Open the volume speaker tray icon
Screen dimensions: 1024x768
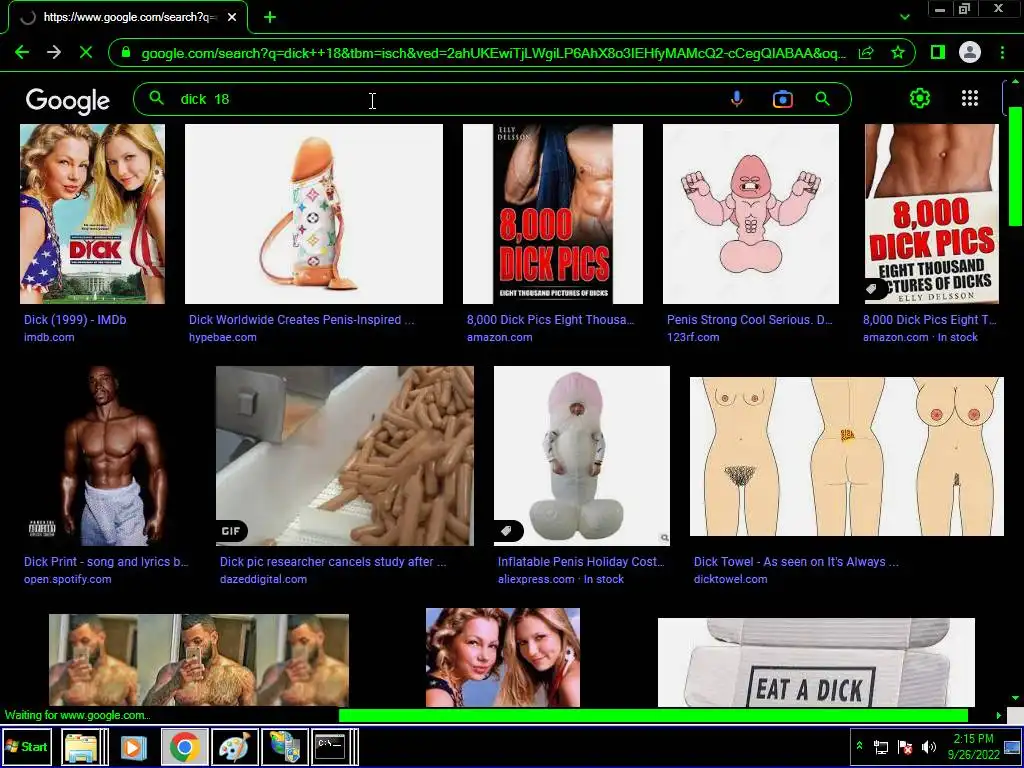pos(928,746)
